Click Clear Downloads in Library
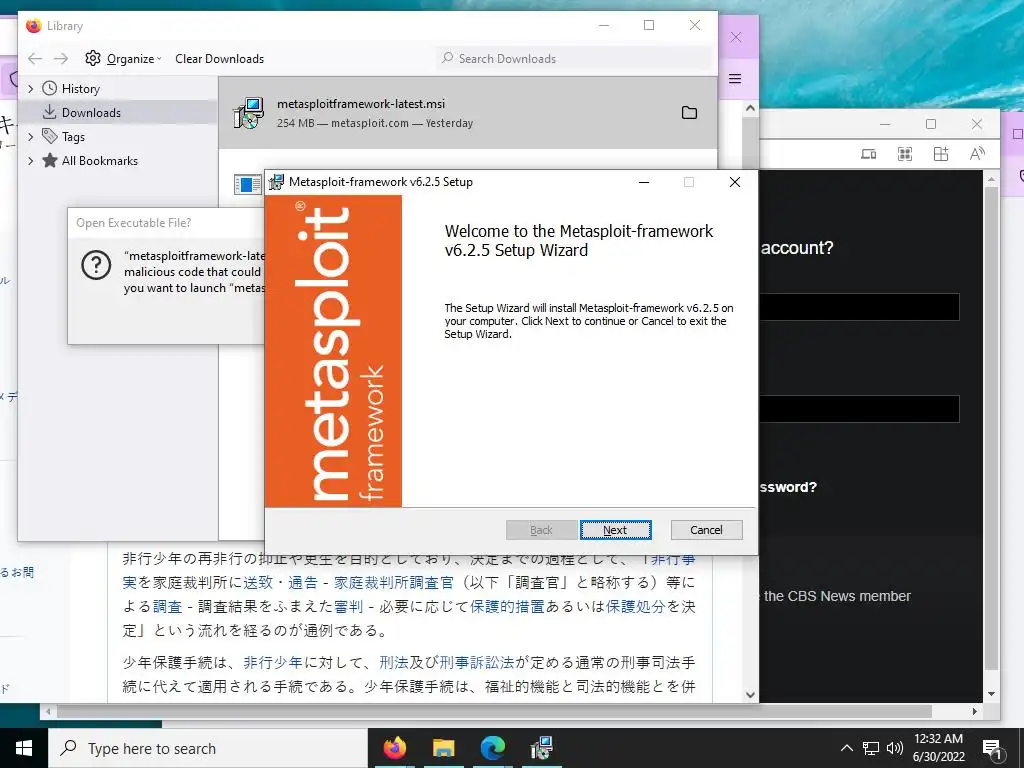The height and width of the screenshot is (768, 1024). [219, 59]
